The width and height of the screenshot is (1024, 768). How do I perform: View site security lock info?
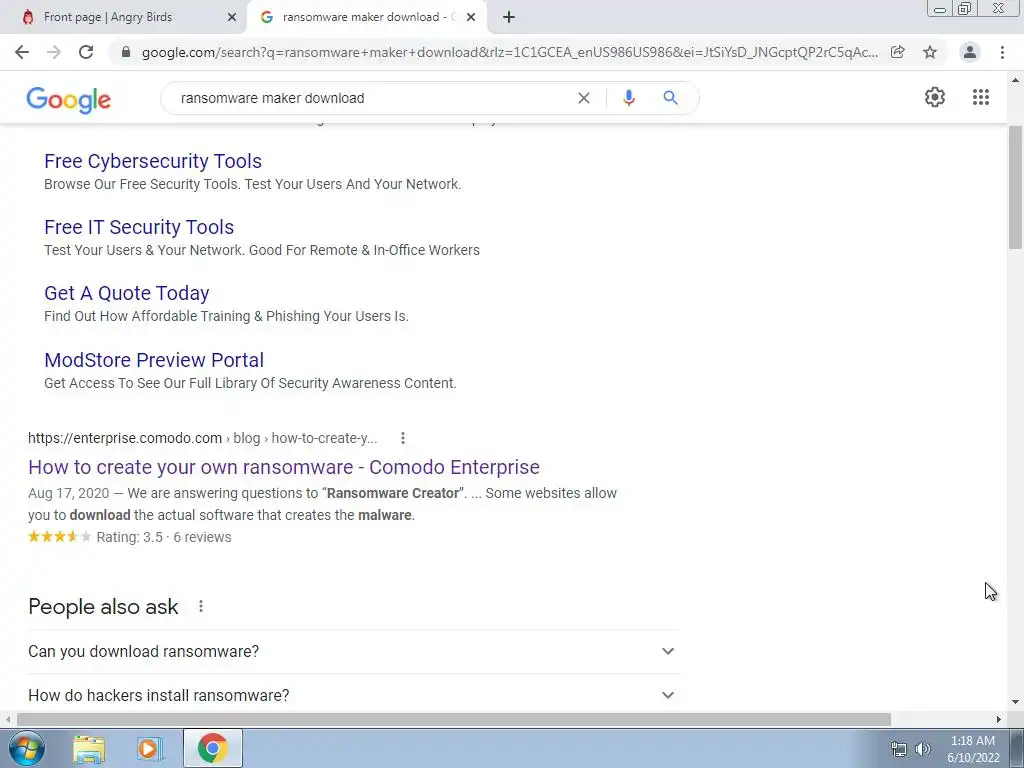coord(126,52)
